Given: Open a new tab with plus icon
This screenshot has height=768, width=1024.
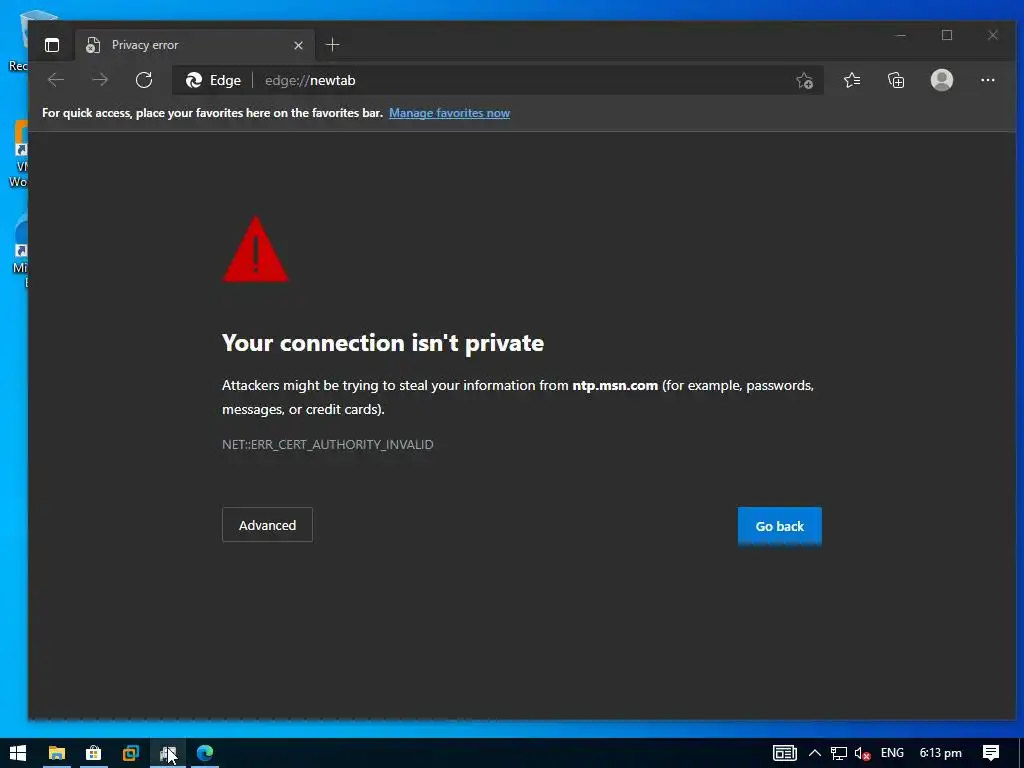Looking at the screenshot, I should (332, 44).
